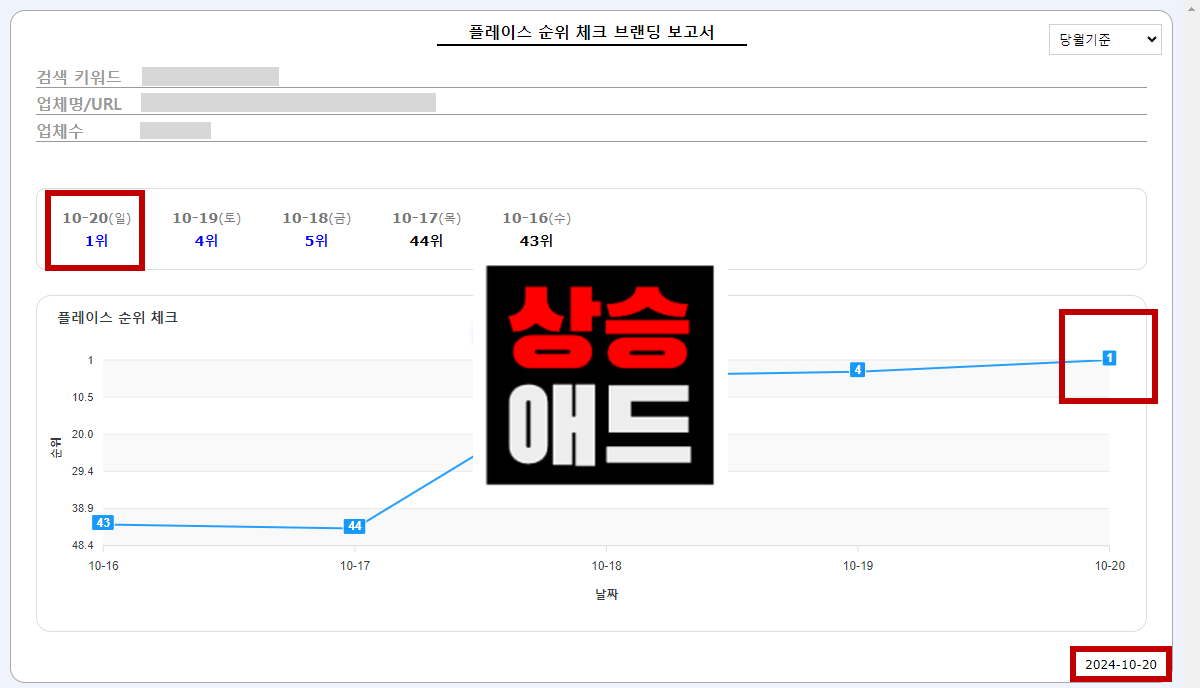Screen dimensions: 1200x688
Task: Click the 44위 rank value
Action: [426, 241]
